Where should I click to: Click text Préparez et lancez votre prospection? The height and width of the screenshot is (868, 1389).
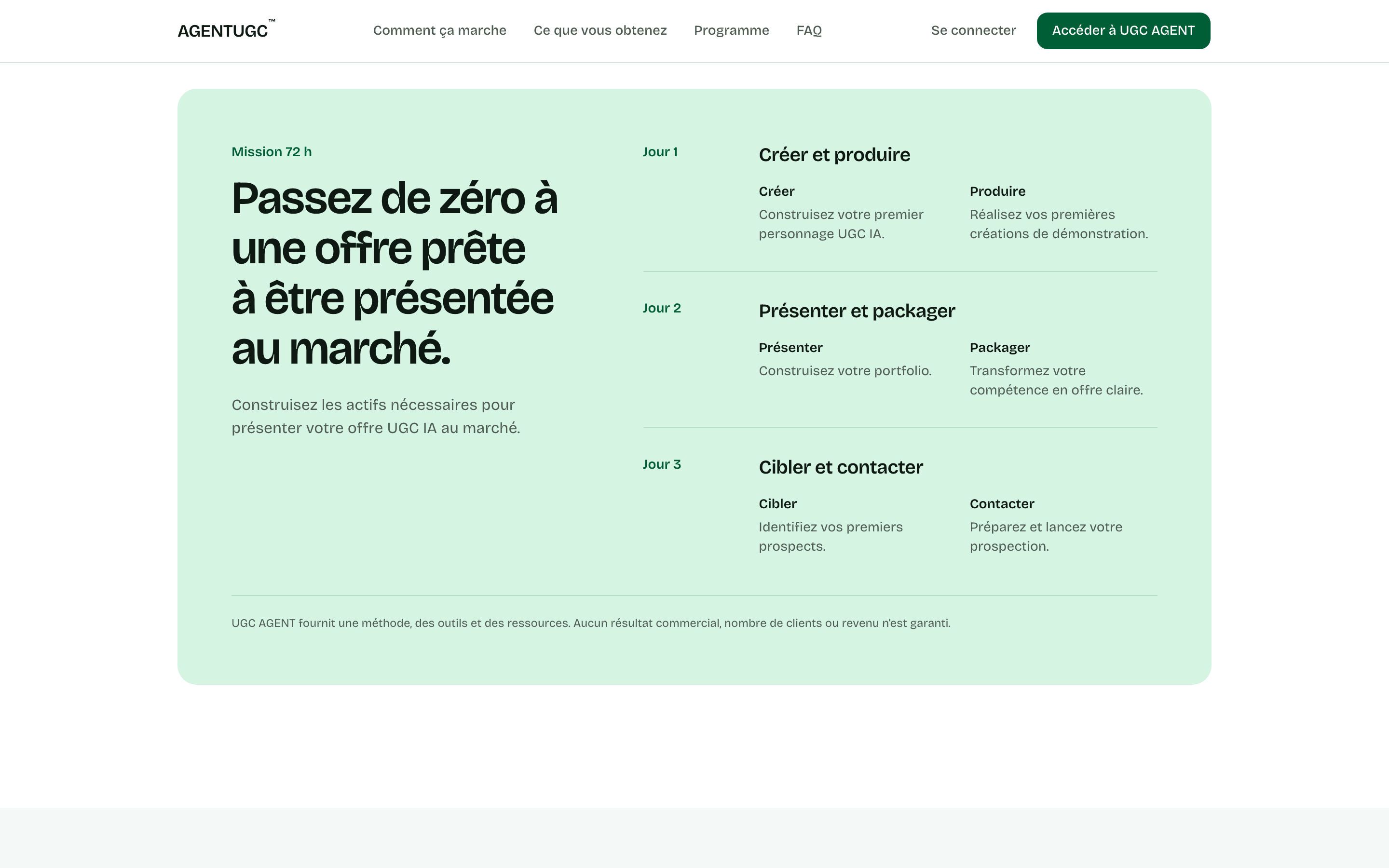tap(1046, 536)
